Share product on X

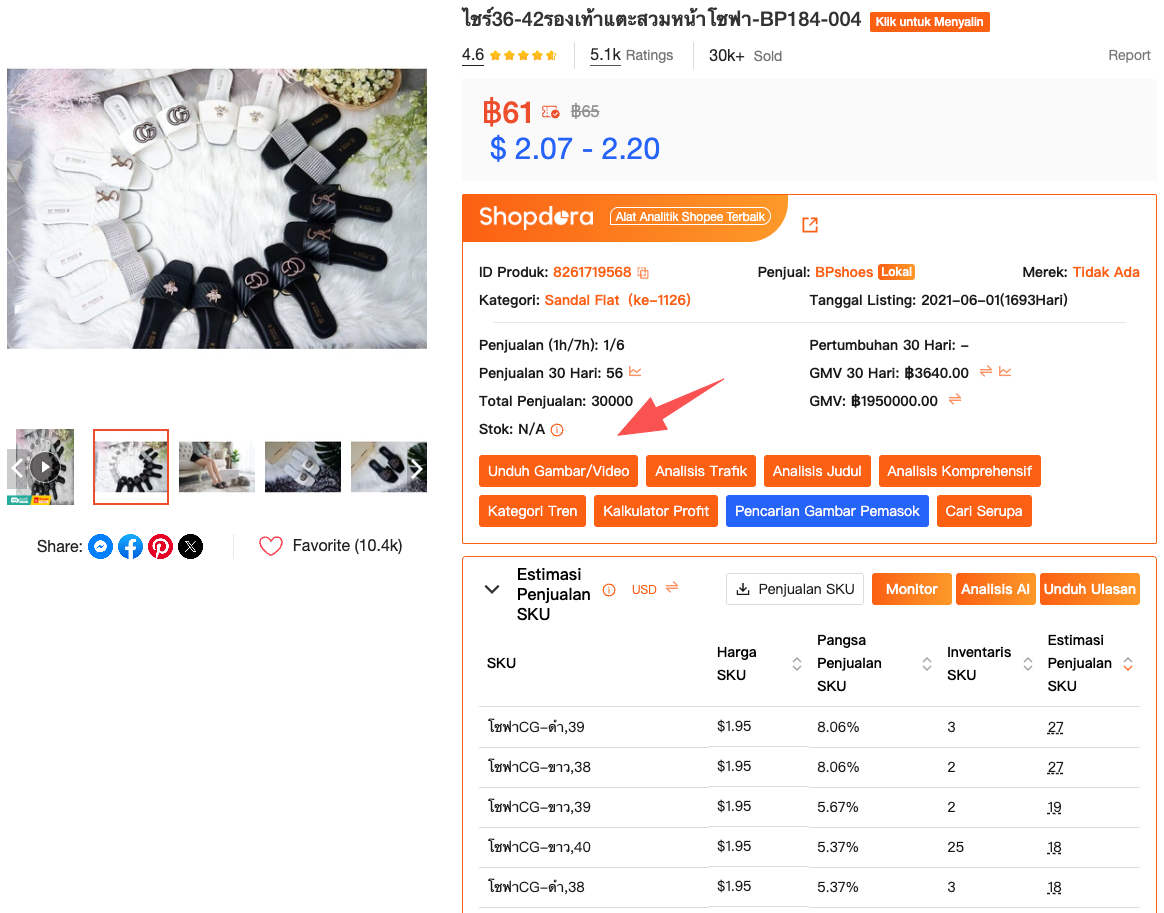pos(190,546)
